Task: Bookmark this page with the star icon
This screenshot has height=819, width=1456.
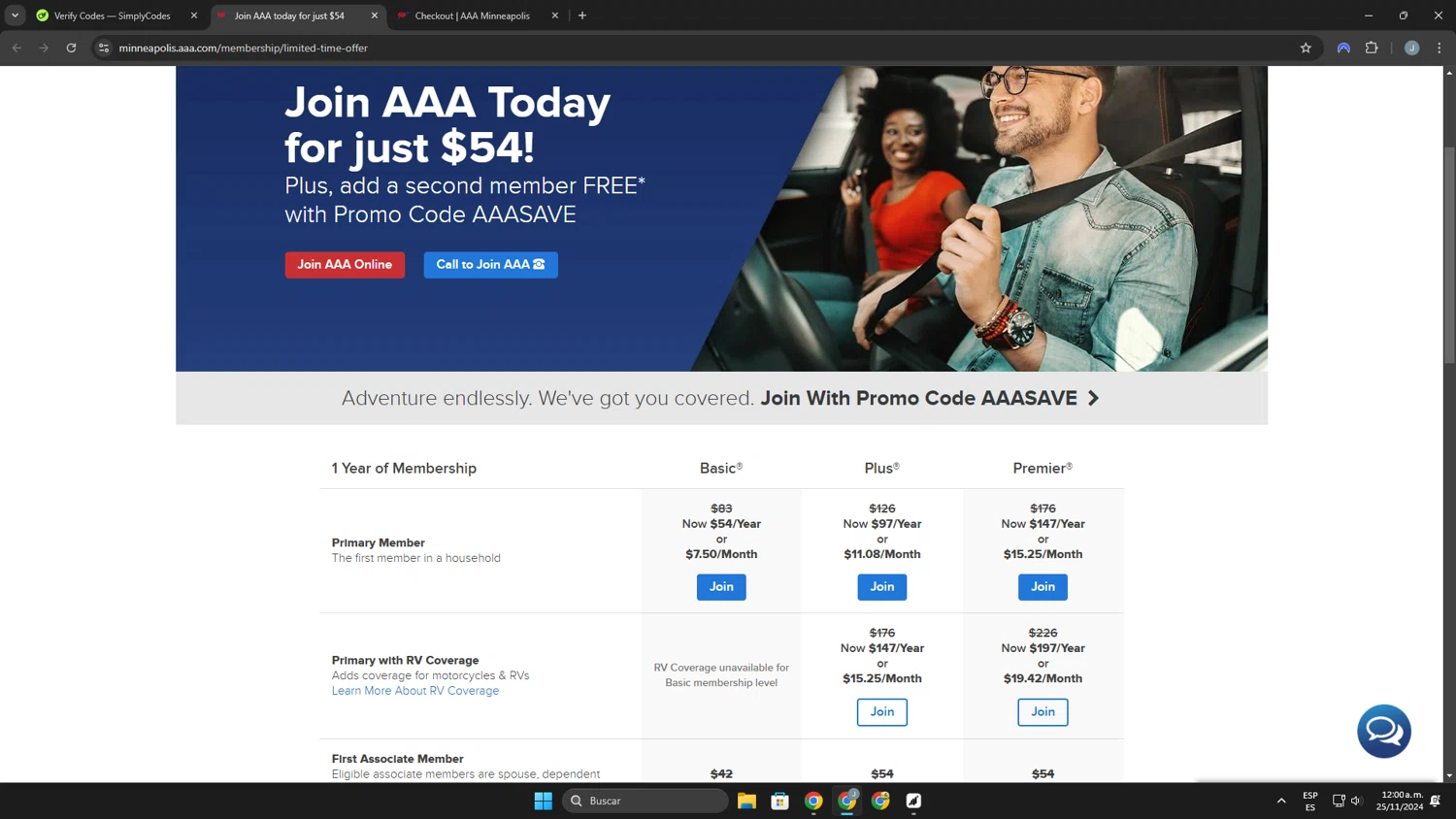Action: click(x=1306, y=48)
